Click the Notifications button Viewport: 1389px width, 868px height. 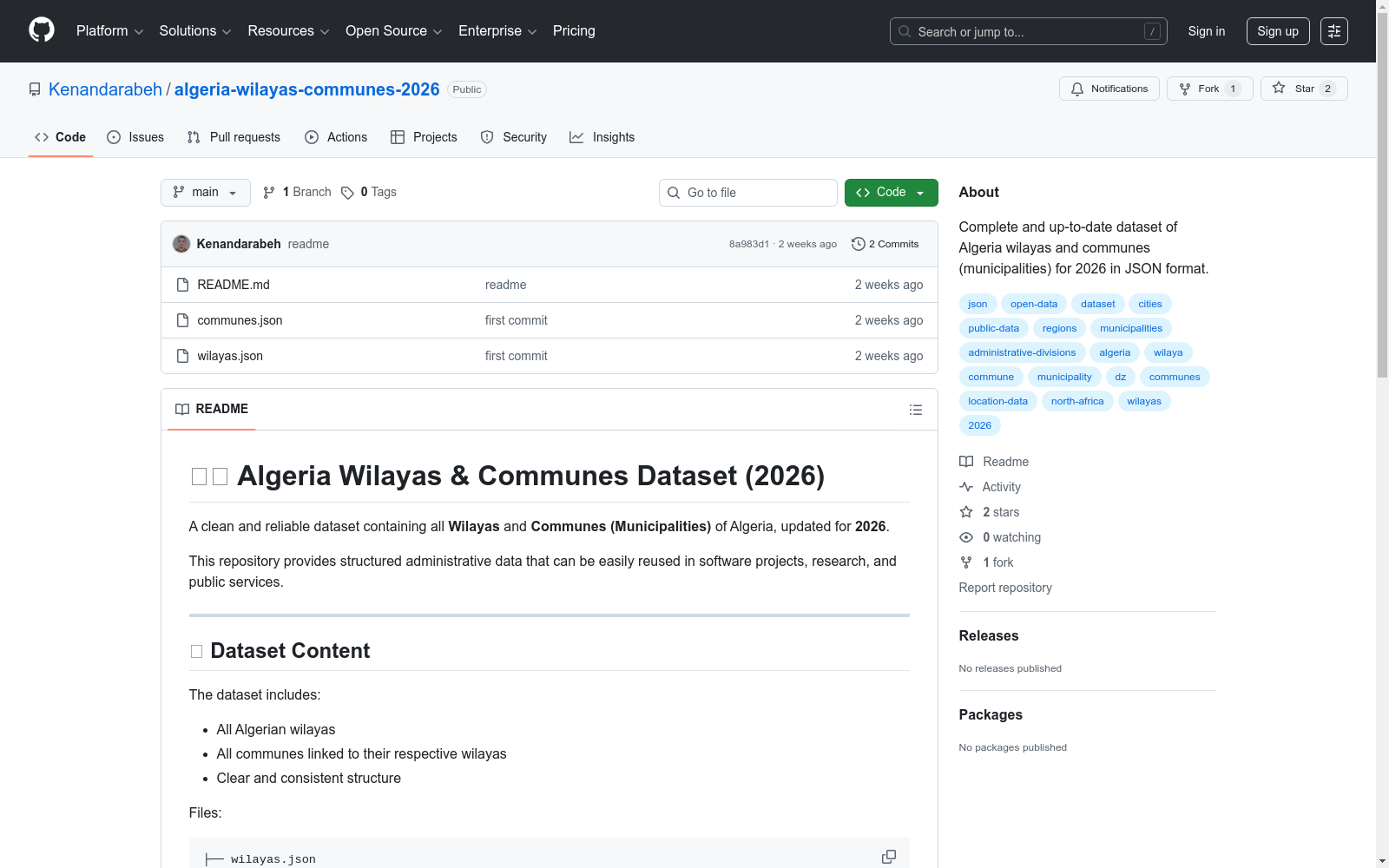(x=1109, y=89)
